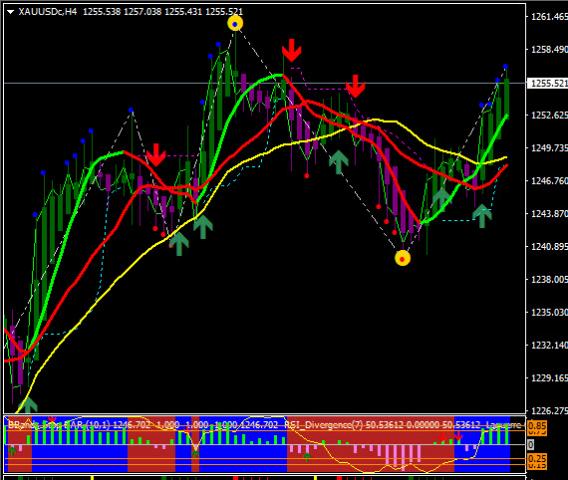The image size is (568, 480).
Task: Click the orange 0.25 level label
Action: point(537,458)
